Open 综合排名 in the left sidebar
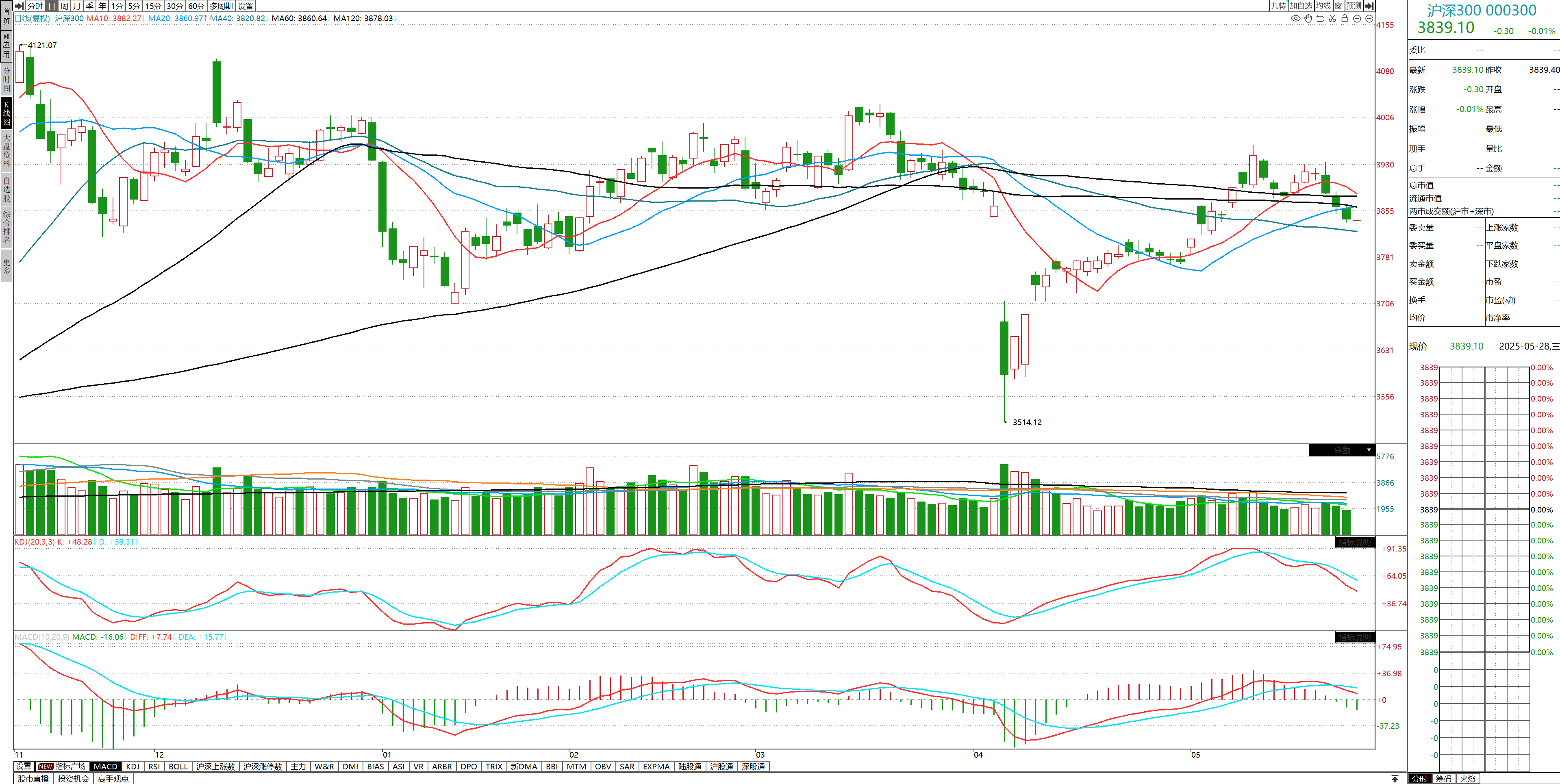This screenshot has height=784, width=1560. point(7,227)
